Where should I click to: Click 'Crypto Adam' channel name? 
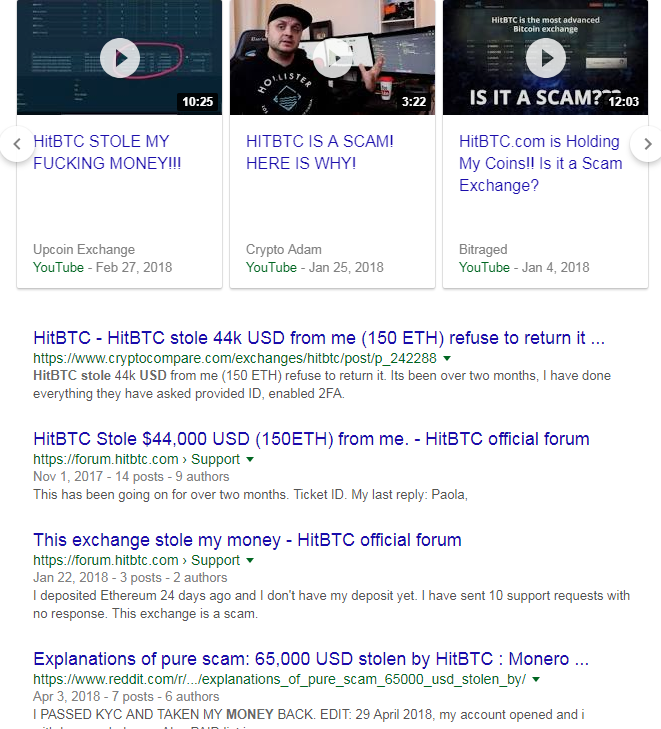point(284,250)
